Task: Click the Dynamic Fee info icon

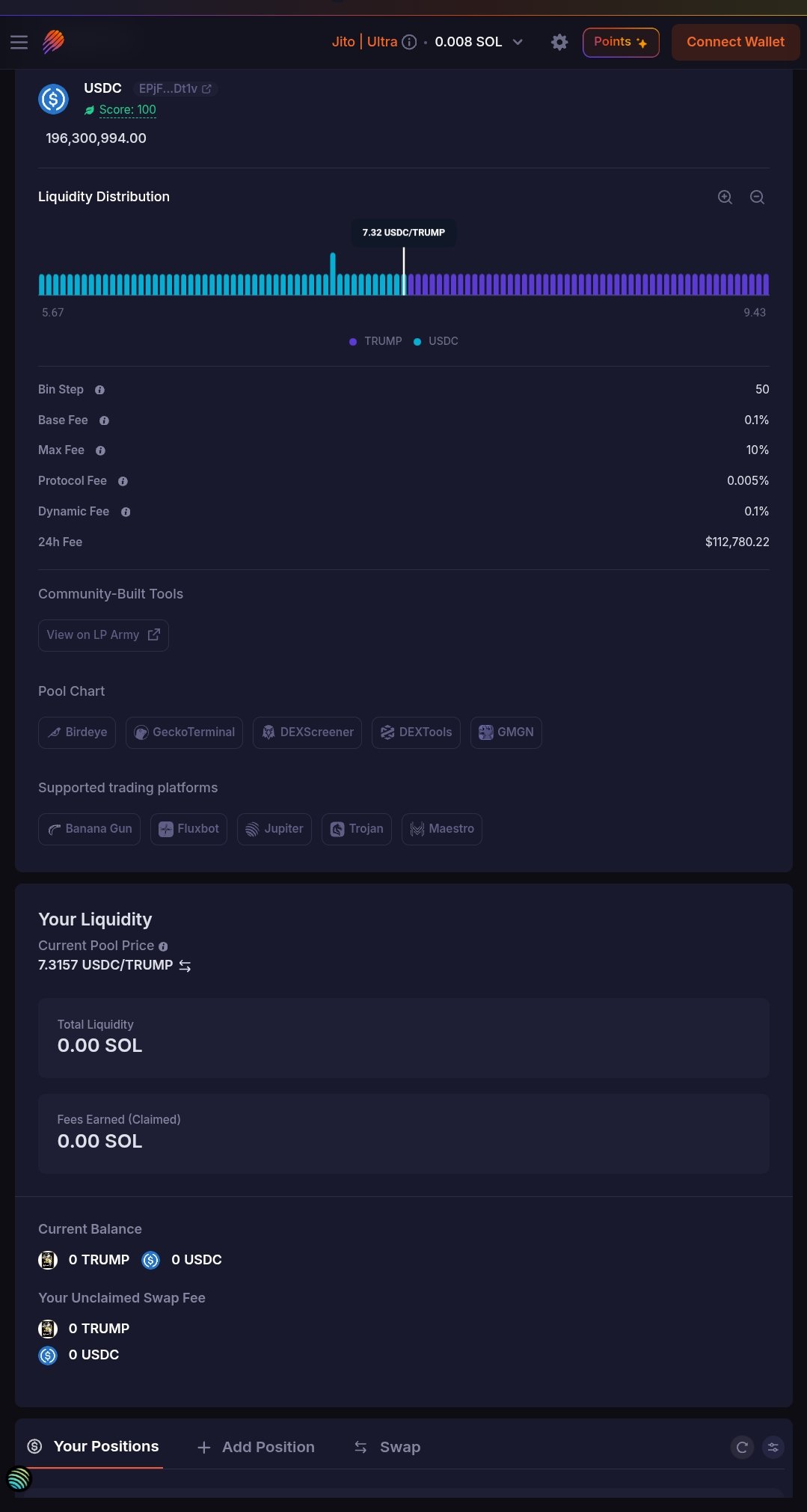Action: (x=126, y=512)
